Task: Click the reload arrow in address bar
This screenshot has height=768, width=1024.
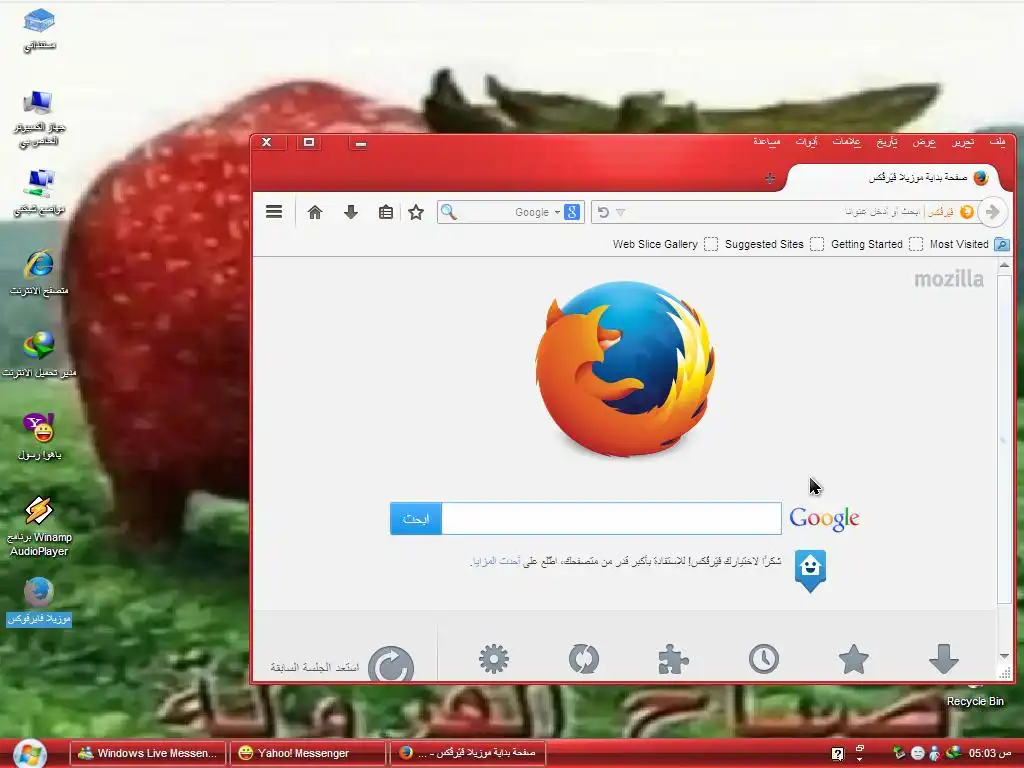Action: click(x=603, y=212)
